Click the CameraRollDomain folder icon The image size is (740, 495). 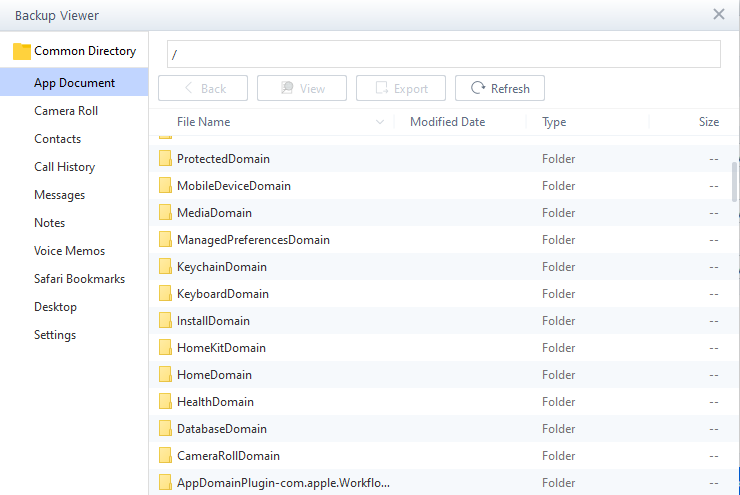click(165, 455)
